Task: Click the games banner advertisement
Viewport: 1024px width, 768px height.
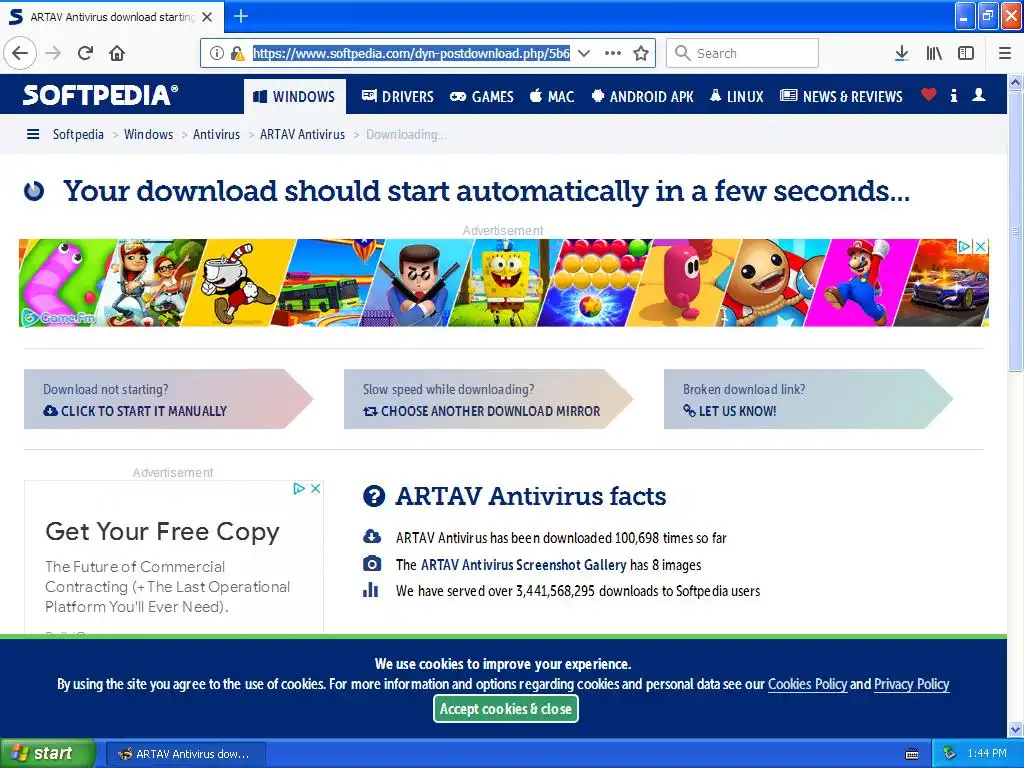Action: (x=504, y=282)
